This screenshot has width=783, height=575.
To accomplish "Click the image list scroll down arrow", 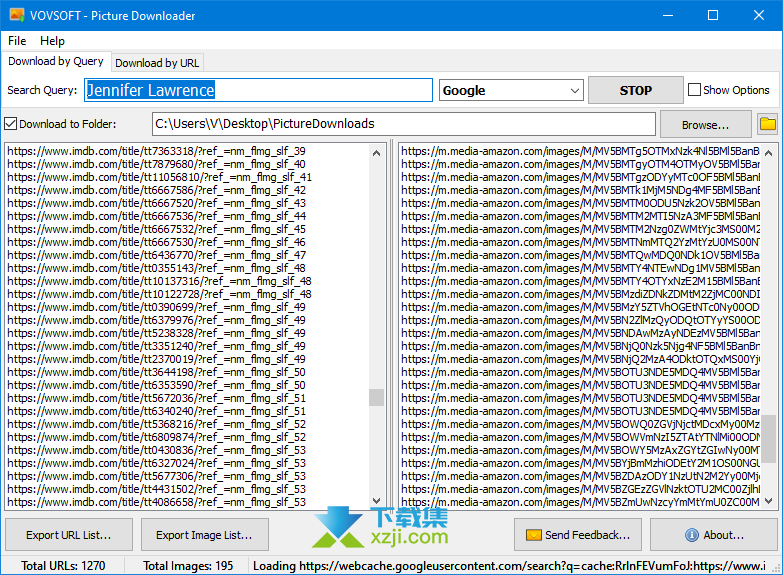I will tap(769, 501).
